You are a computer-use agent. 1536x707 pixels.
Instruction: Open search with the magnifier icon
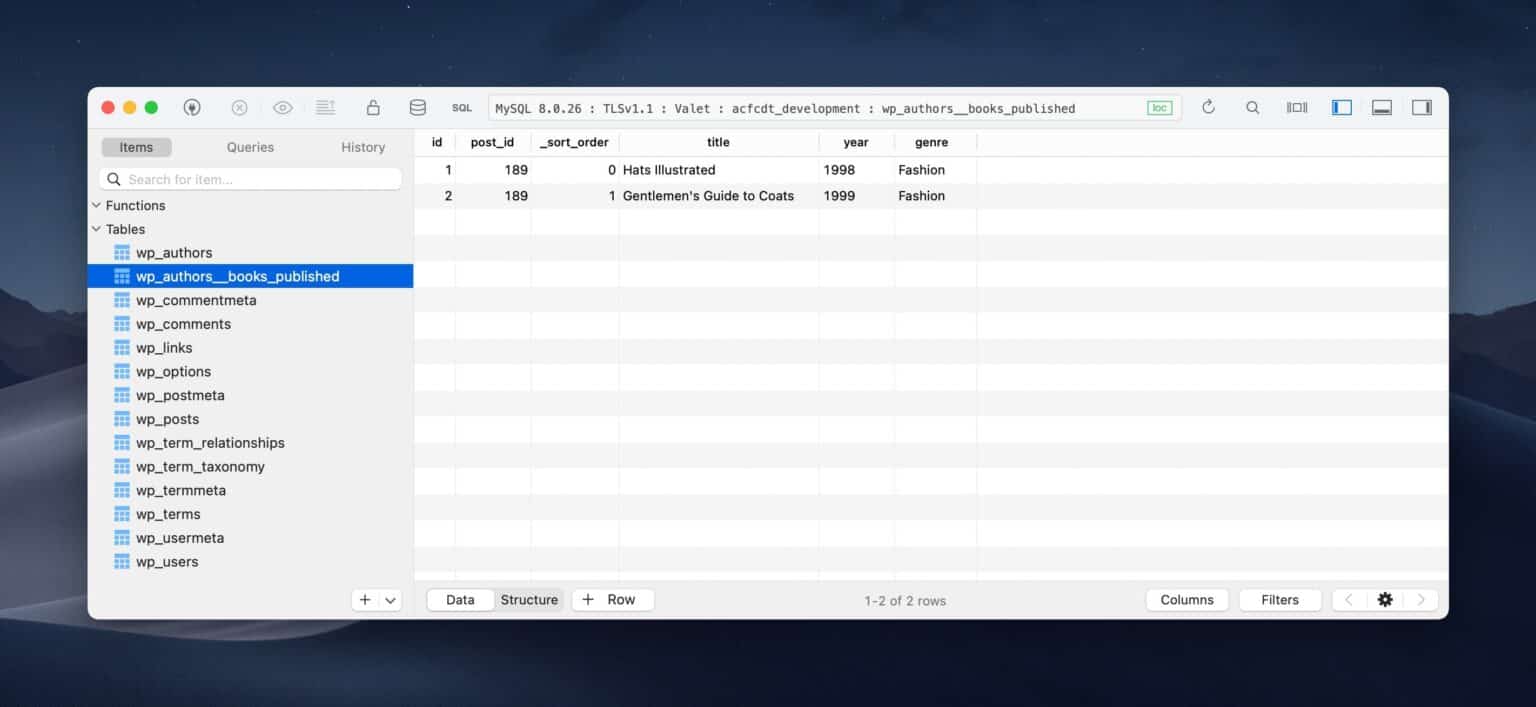pyautogui.click(x=1252, y=107)
